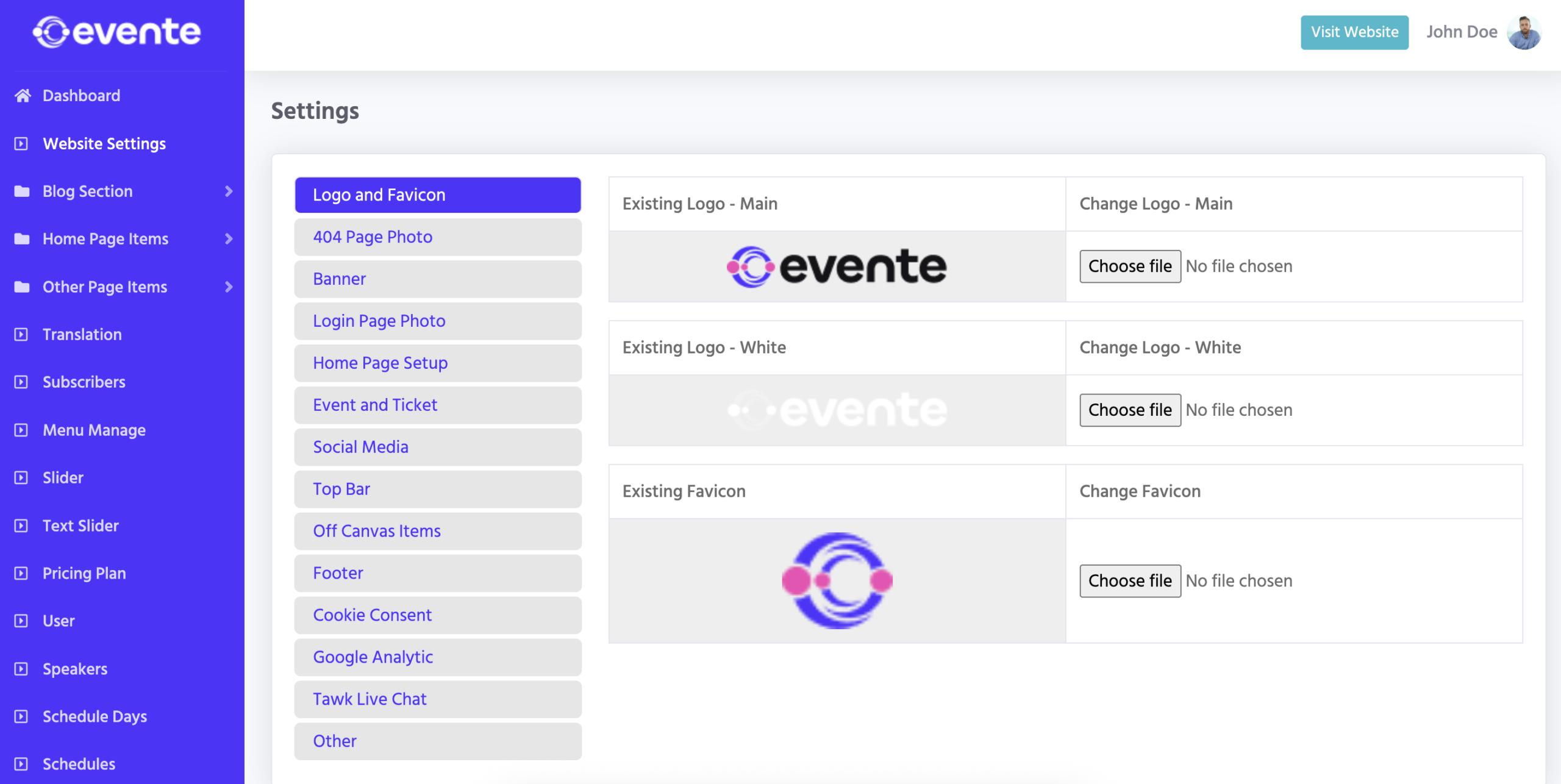
Task: Click the Visit Website button
Action: (x=1354, y=32)
